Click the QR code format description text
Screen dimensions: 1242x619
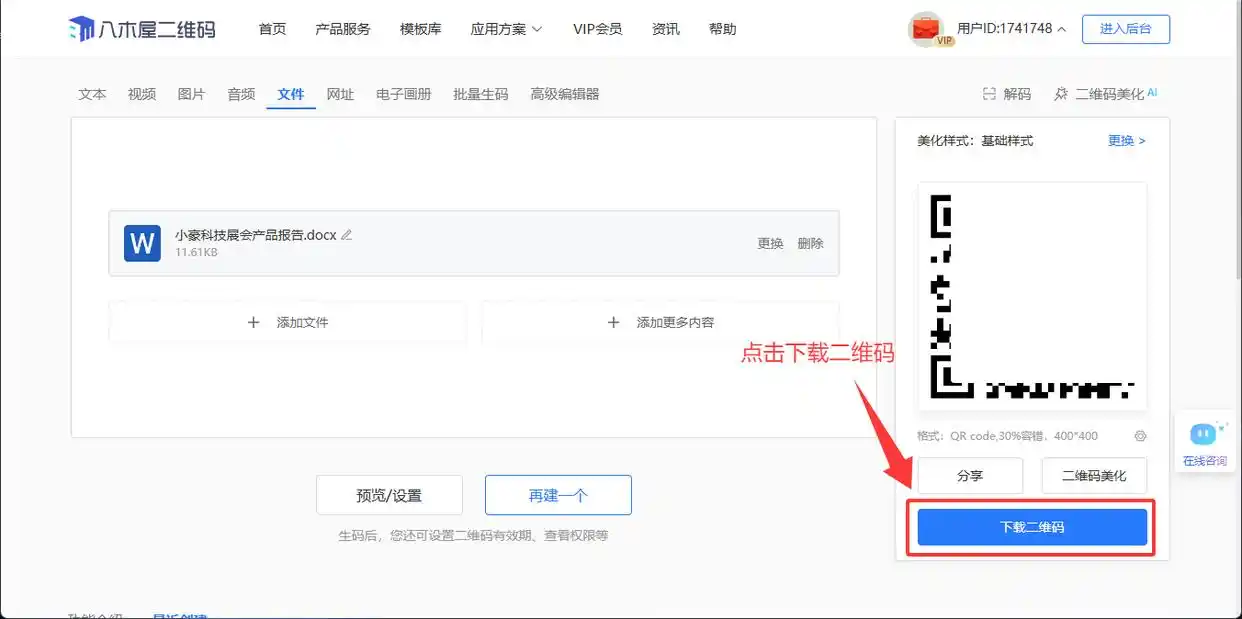tap(1007, 436)
